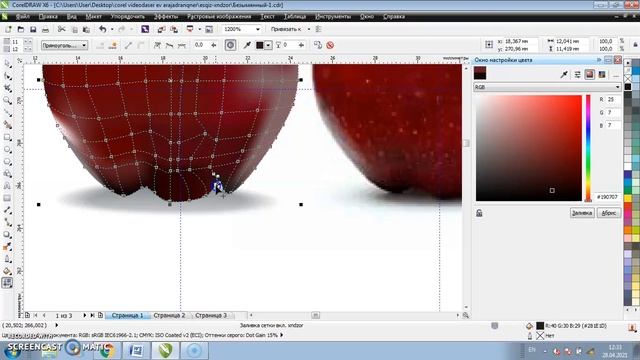Toggle the lock icon in color docker
640x360 pixels.
point(479,213)
